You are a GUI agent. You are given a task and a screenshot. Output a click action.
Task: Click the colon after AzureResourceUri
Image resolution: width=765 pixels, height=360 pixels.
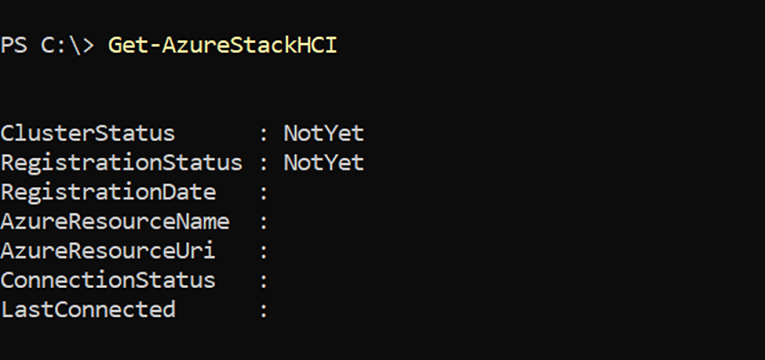pos(264,252)
